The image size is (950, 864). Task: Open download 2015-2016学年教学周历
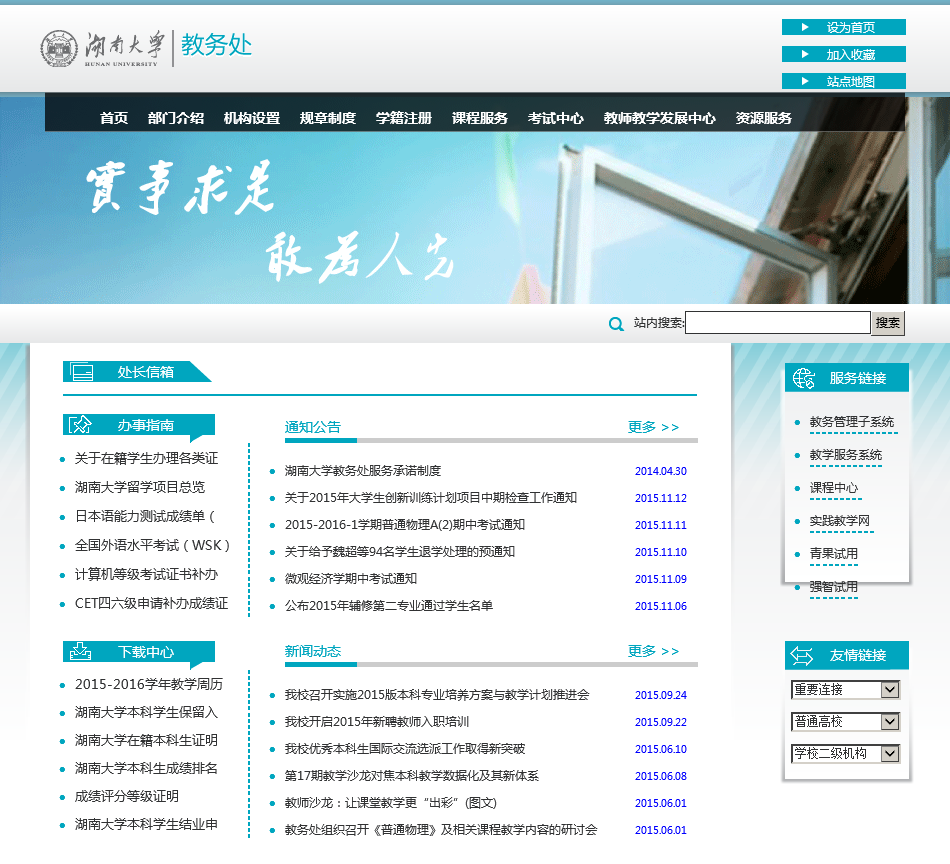pyautogui.click(x=148, y=685)
